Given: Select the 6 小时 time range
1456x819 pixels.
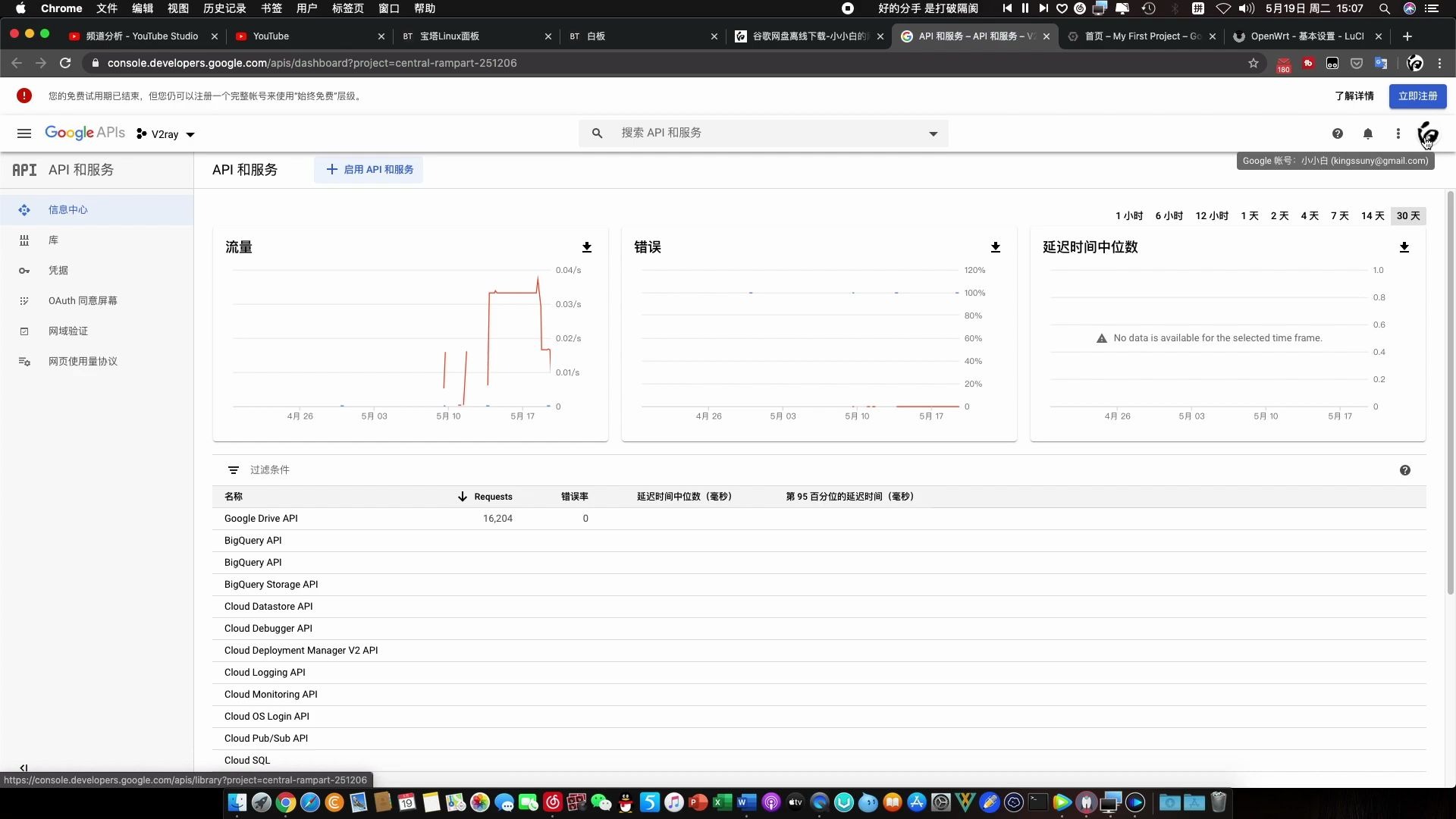Looking at the screenshot, I should (1169, 215).
